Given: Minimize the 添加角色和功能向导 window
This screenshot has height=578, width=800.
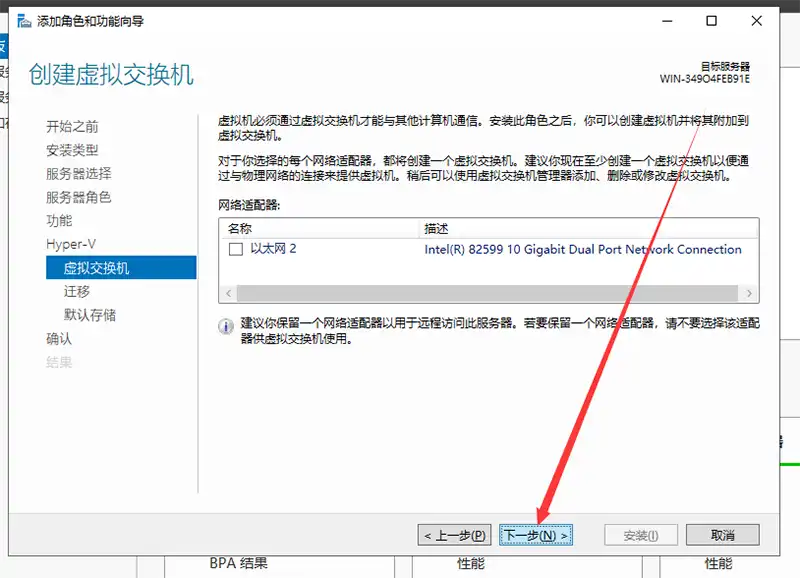Looking at the screenshot, I should (x=664, y=21).
